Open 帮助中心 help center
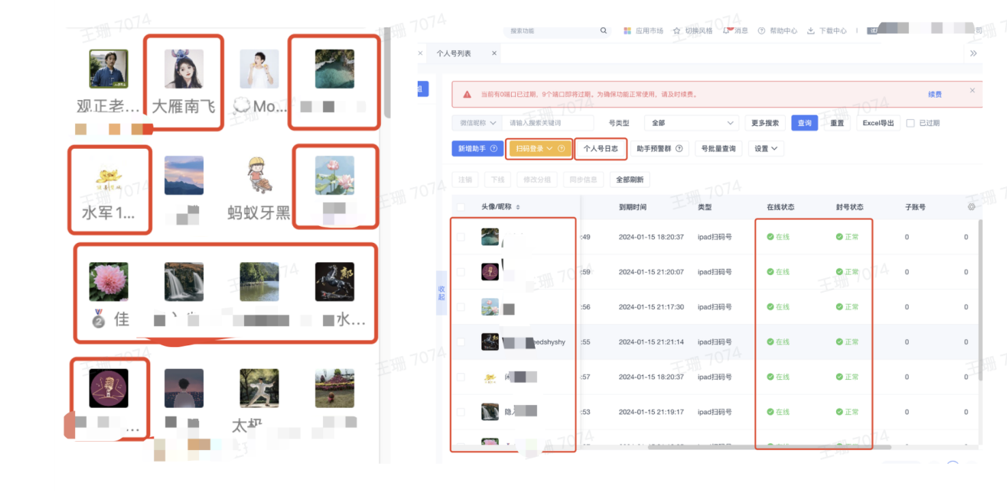The image size is (1007, 491). 777,30
